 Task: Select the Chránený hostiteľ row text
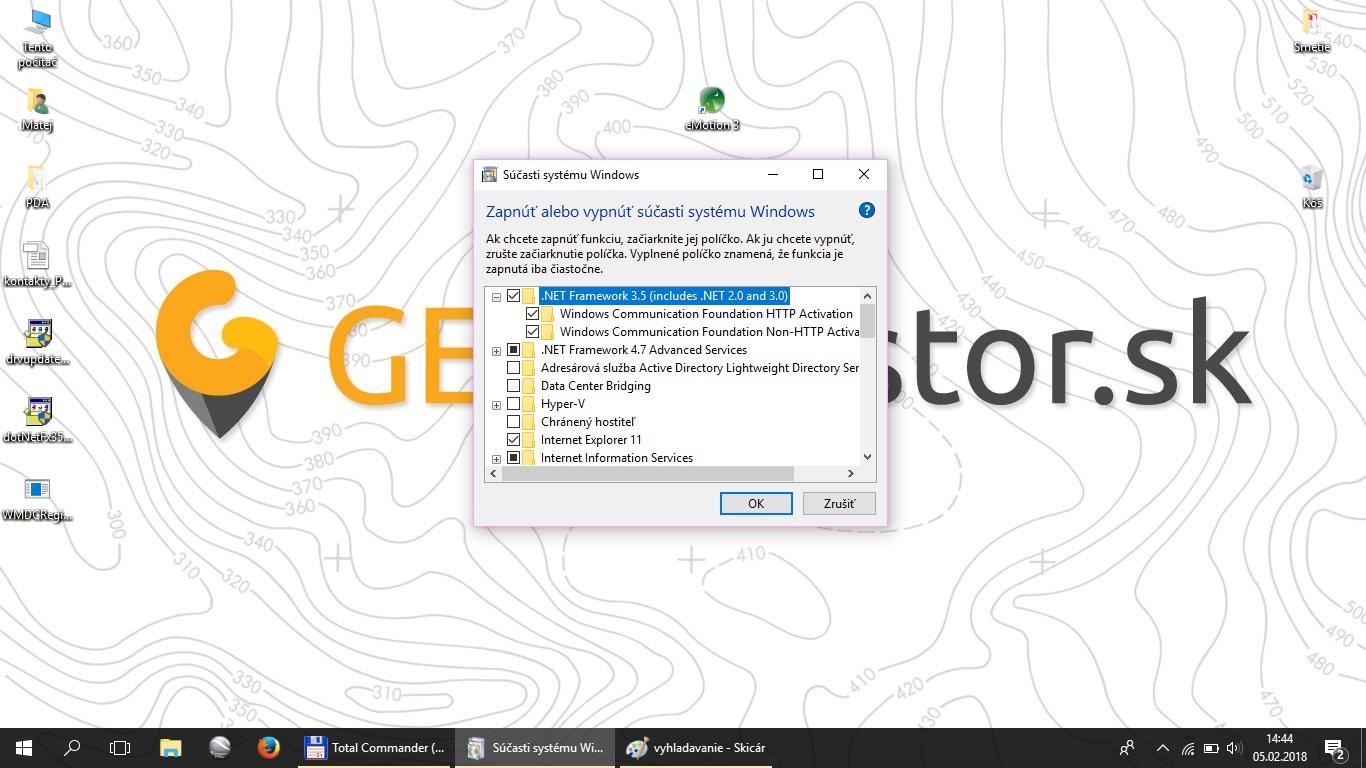pos(588,422)
